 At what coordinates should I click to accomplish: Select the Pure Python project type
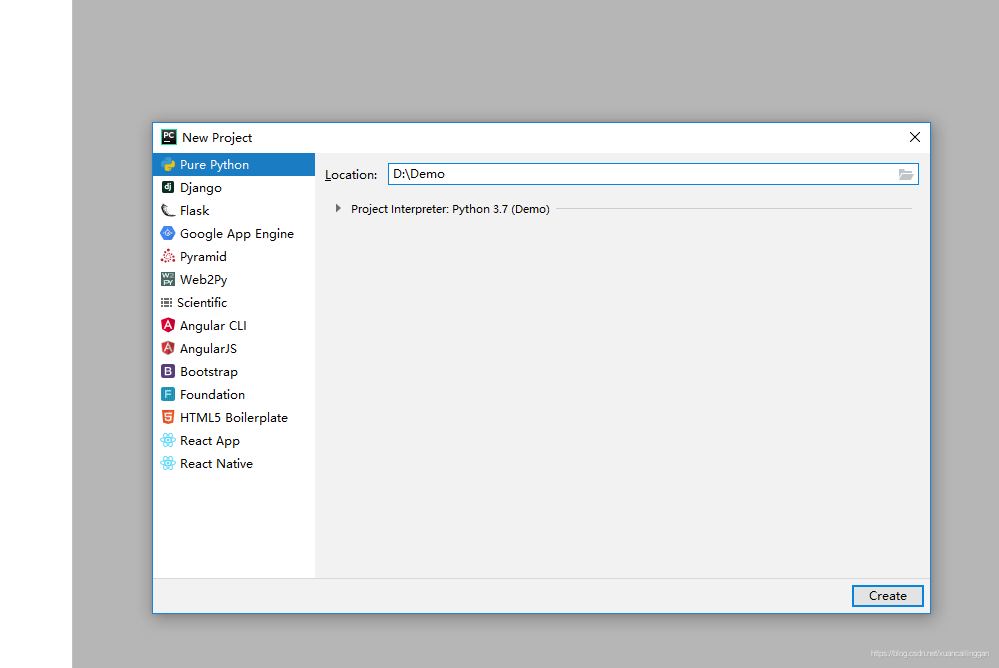click(234, 164)
